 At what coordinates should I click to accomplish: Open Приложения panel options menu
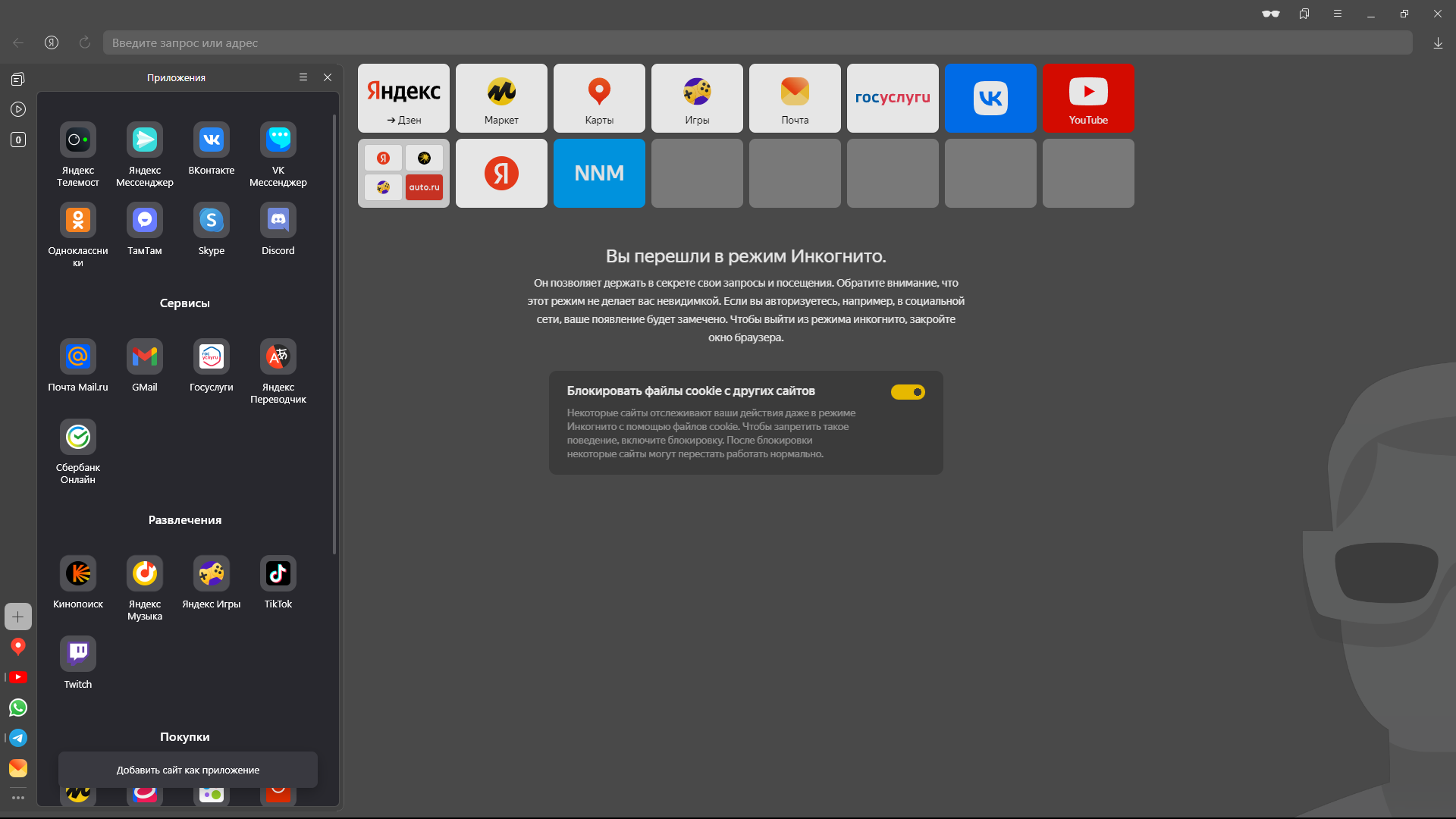(x=303, y=77)
